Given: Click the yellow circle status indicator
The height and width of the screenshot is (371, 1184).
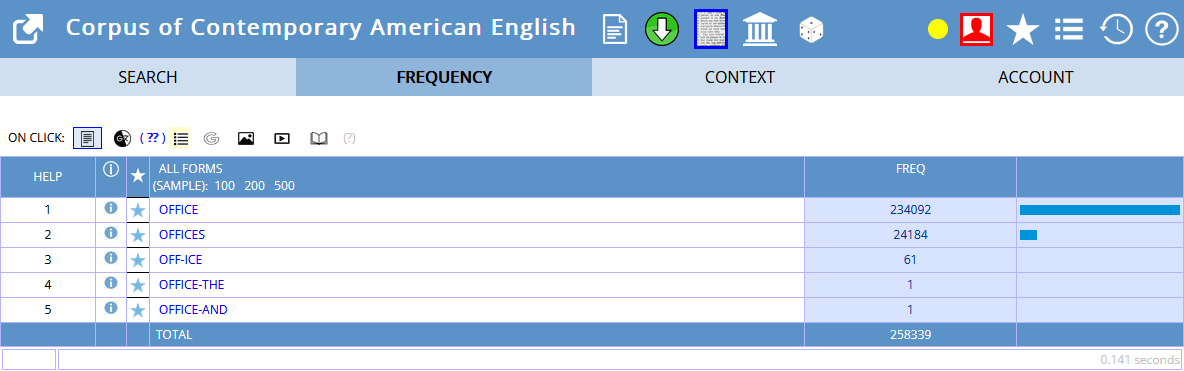Looking at the screenshot, I should tap(938, 30).
